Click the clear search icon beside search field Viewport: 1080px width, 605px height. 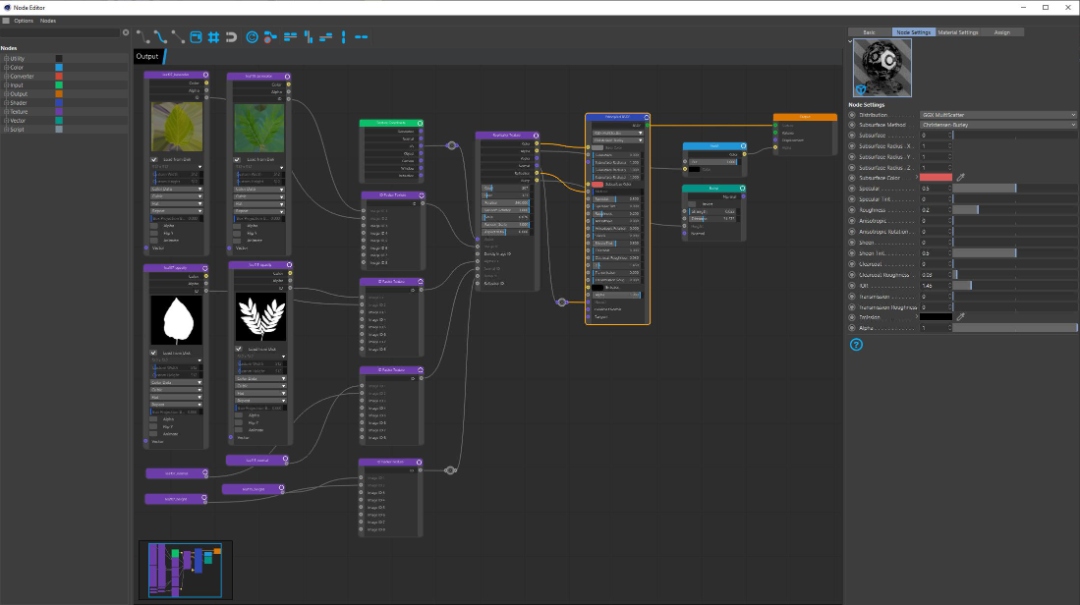click(125, 33)
